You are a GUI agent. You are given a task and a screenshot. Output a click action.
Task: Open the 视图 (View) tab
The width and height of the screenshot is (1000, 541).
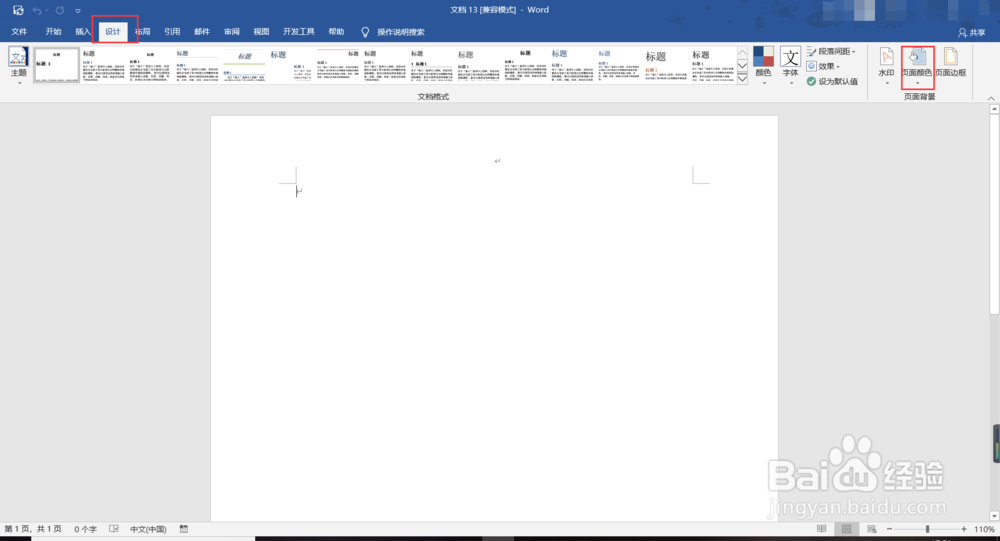tap(261, 31)
